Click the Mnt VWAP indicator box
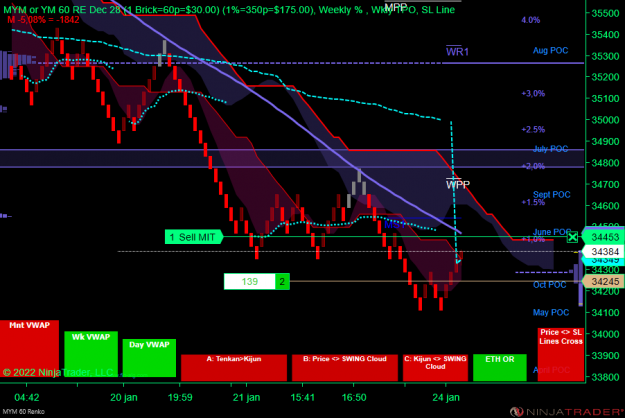Viewport: 625px width, 418px height. click(29, 349)
